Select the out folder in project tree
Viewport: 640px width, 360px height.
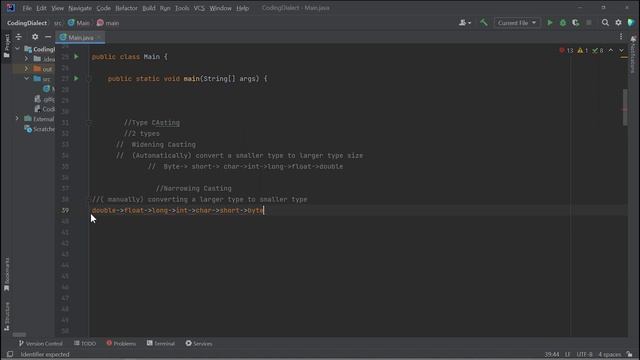point(43,69)
